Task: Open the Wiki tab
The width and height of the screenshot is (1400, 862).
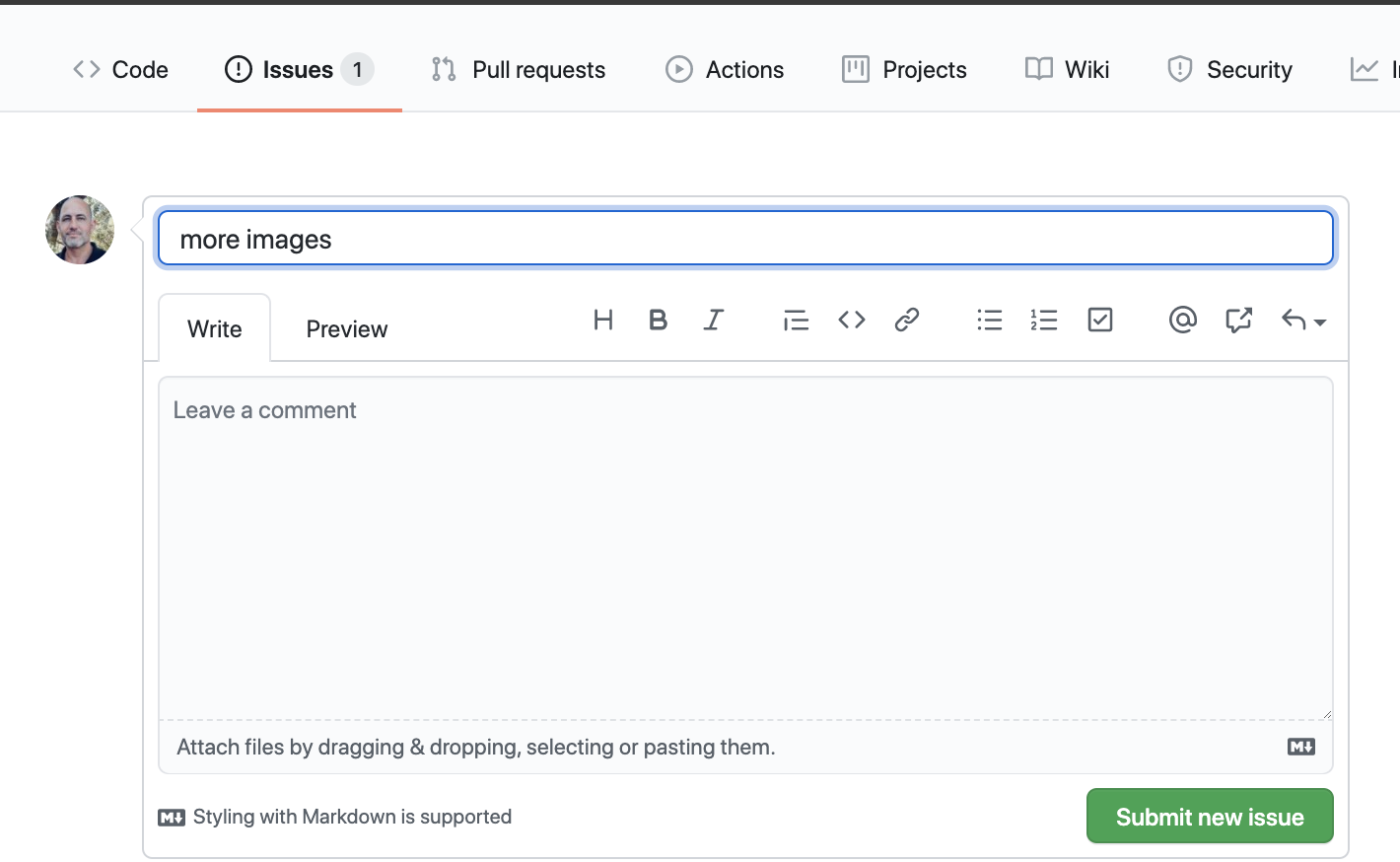Action: tap(1067, 69)
